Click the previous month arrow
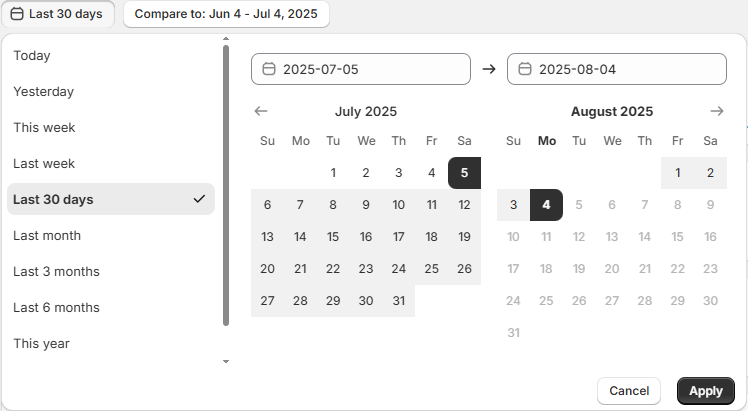The image size is (748, 411). [261, 112]
